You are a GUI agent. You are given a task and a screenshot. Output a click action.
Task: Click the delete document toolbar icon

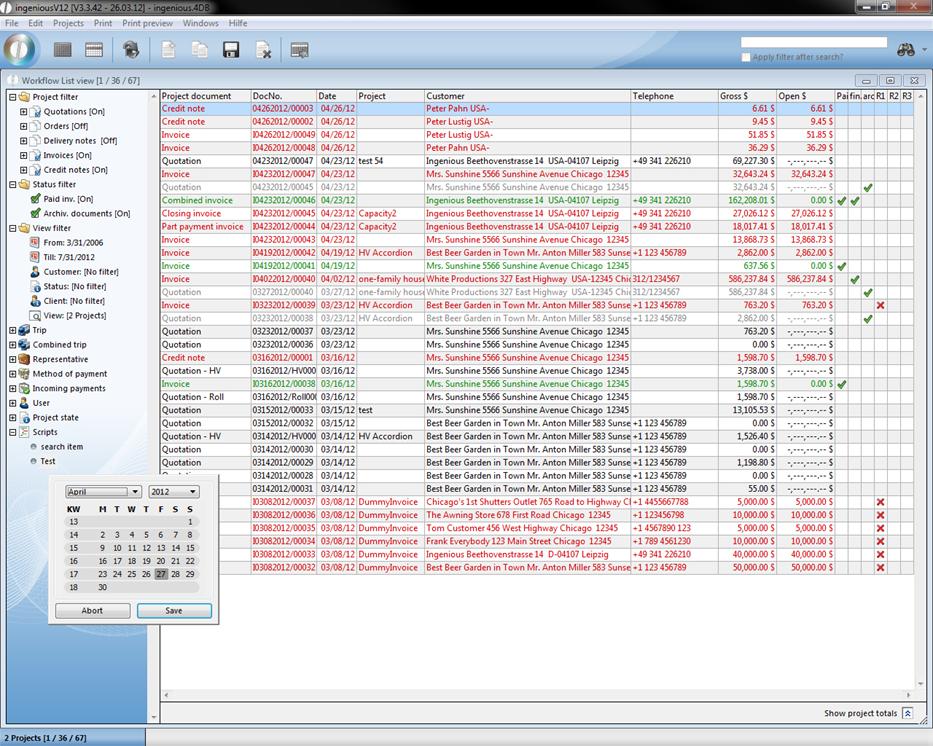pos(263,50)
